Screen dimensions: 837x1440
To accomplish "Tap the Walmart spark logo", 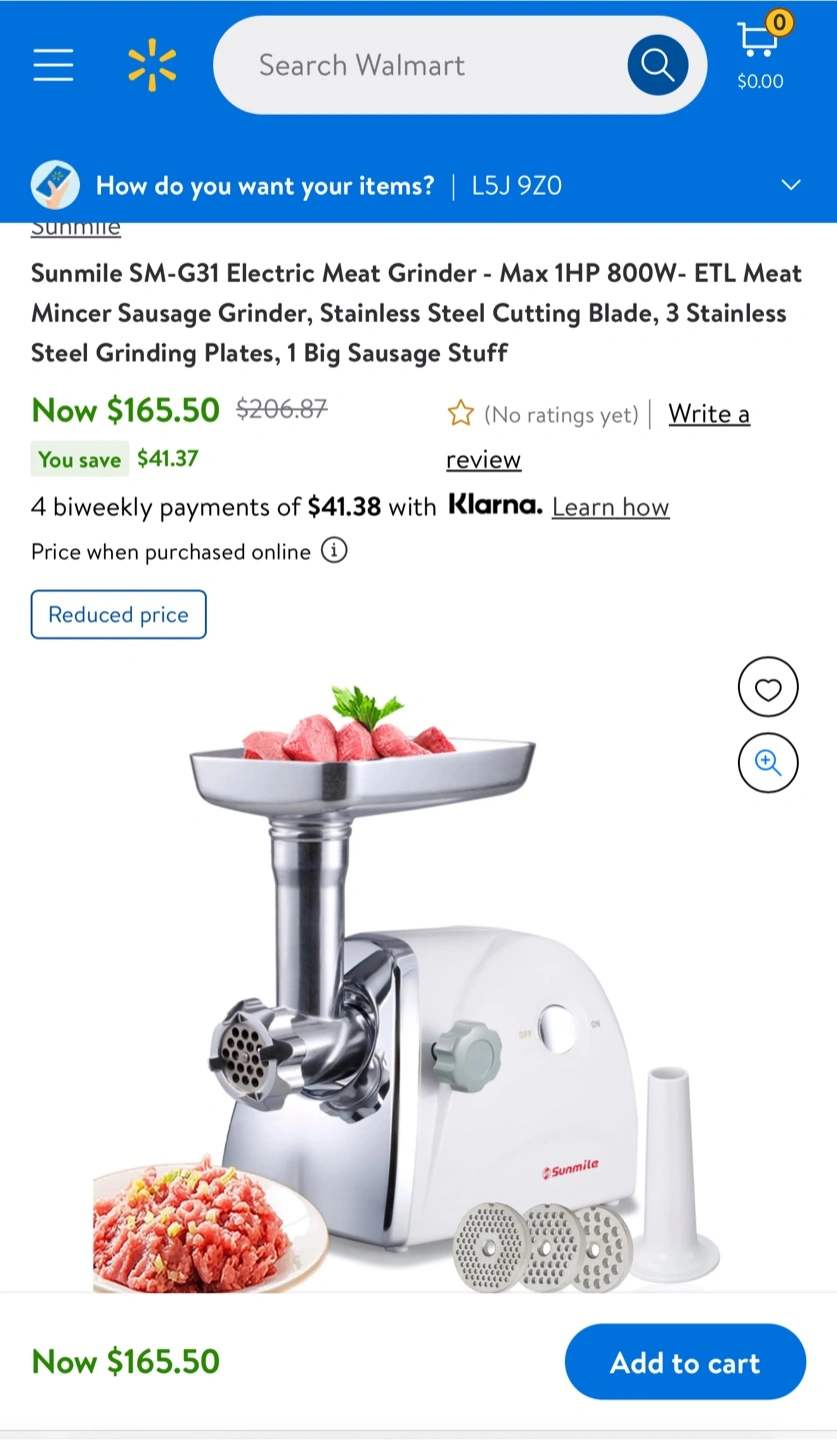I will [152, 66].
